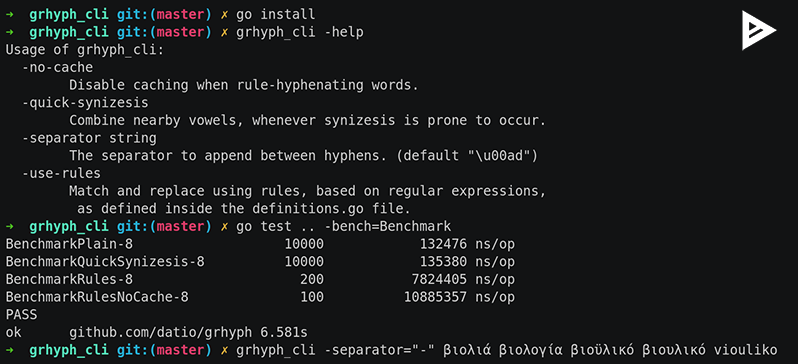Click the green prompt arrow before go install
The height and width of the screenshot is (364, 798).
(x=10, y=14)
